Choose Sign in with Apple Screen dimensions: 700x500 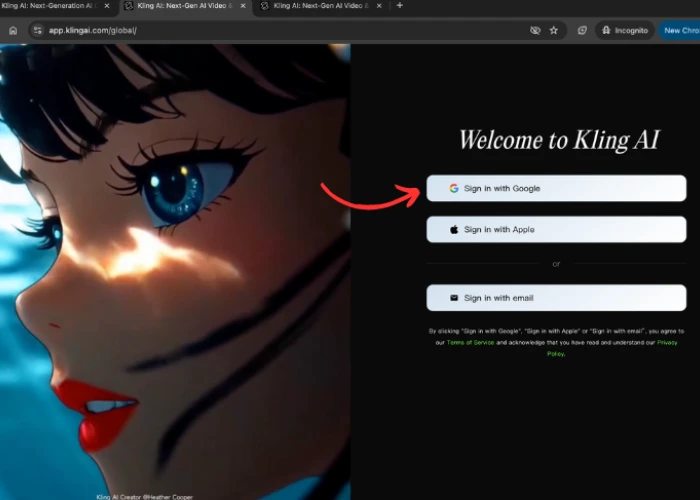[556, 229]
